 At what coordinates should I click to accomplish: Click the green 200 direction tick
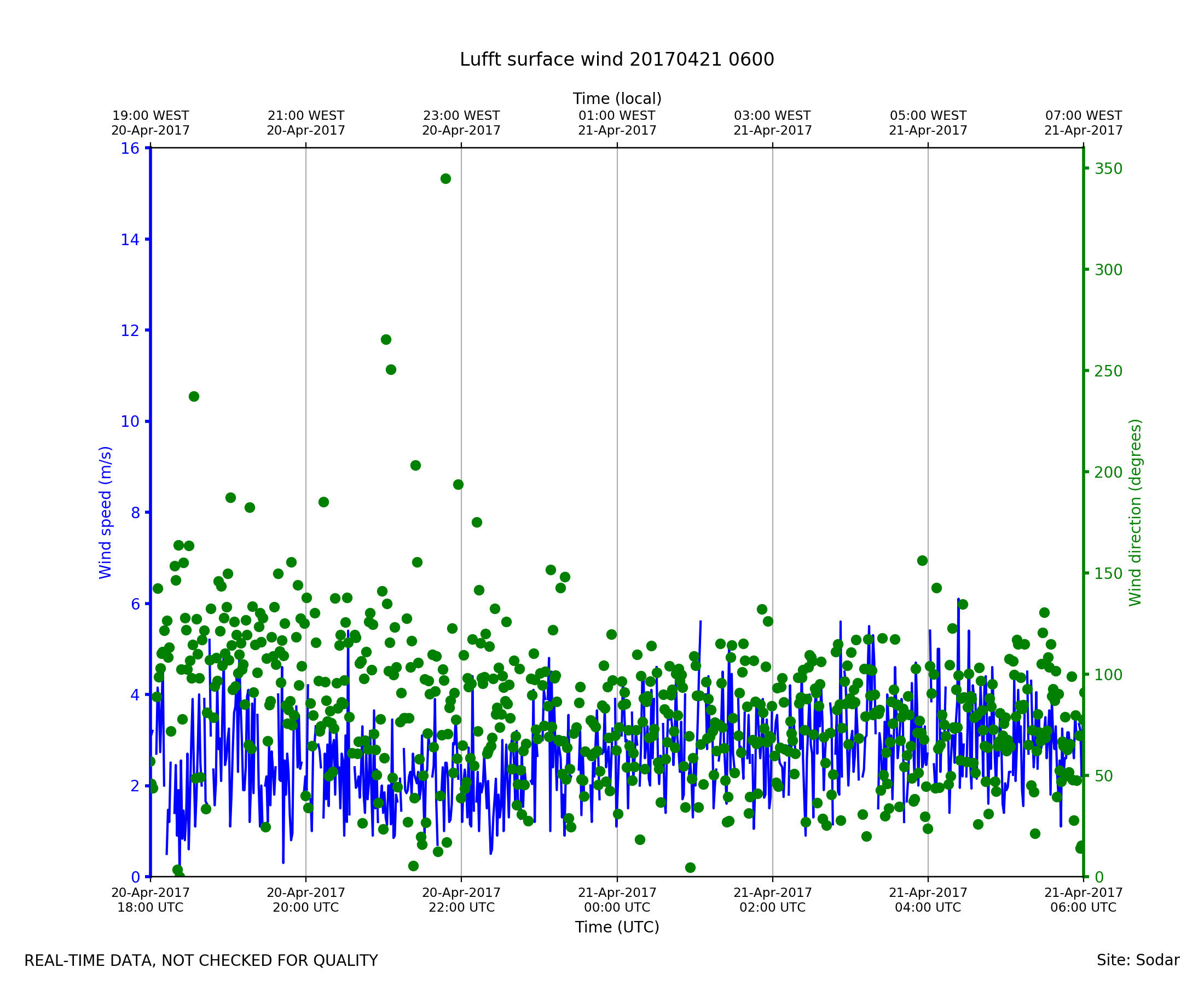tap(1108, 472)
